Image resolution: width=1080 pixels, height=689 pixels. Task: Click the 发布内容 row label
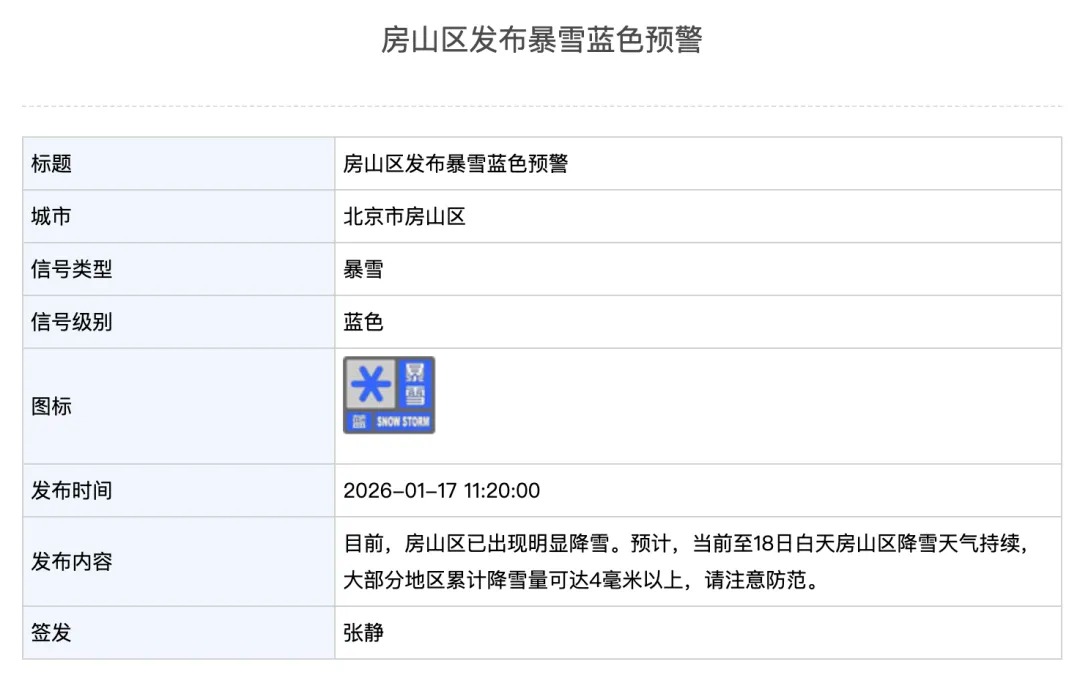coord(71,562)
